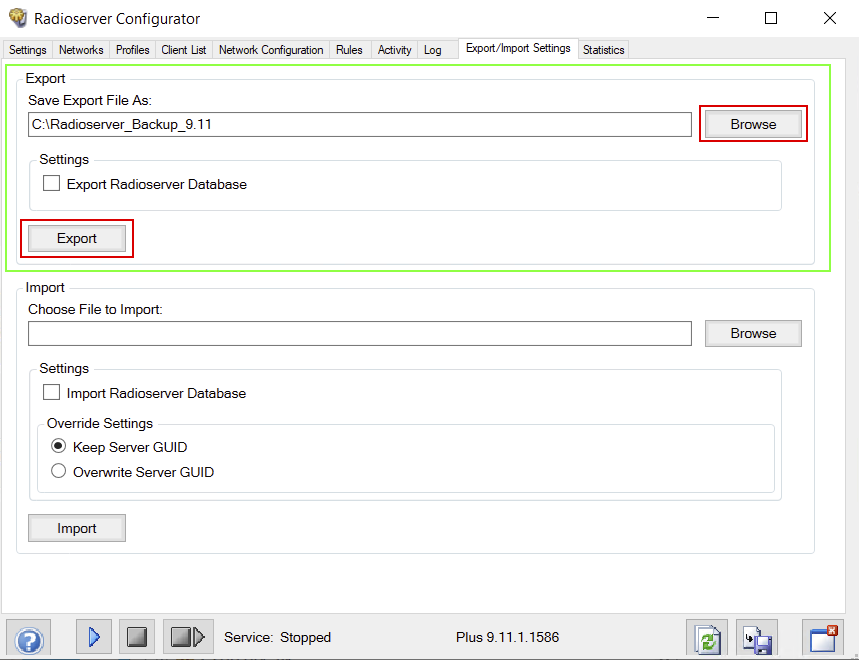Click the Service: Stopped status text
The image size is (859, 660).
pos(277,637)
